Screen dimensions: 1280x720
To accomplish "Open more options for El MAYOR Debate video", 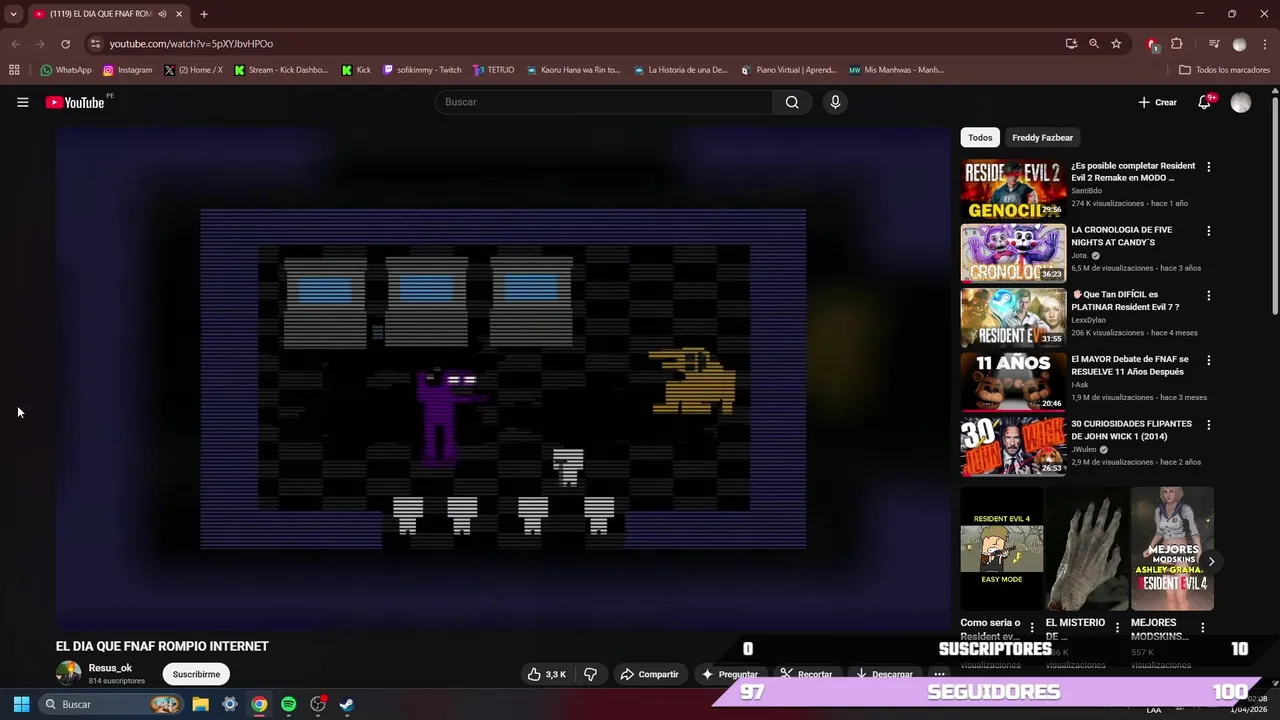I will 1208,360.
